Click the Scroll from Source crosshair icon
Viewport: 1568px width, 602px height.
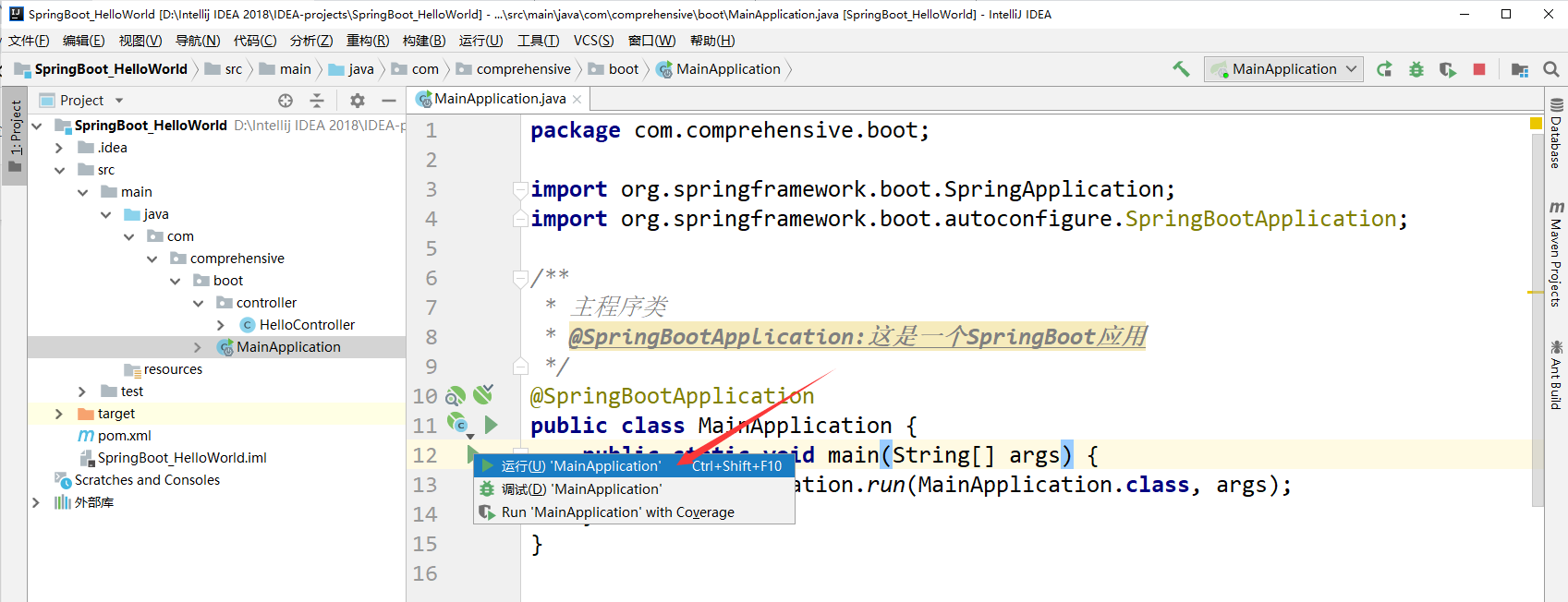(286, 101)
